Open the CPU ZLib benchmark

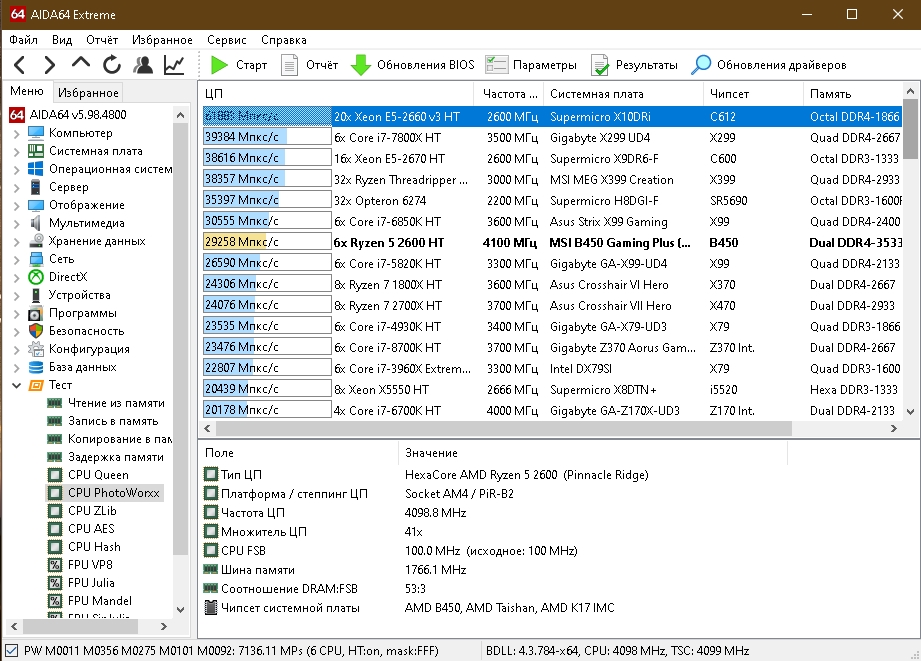pyautogui.click(x=92, y=511)
